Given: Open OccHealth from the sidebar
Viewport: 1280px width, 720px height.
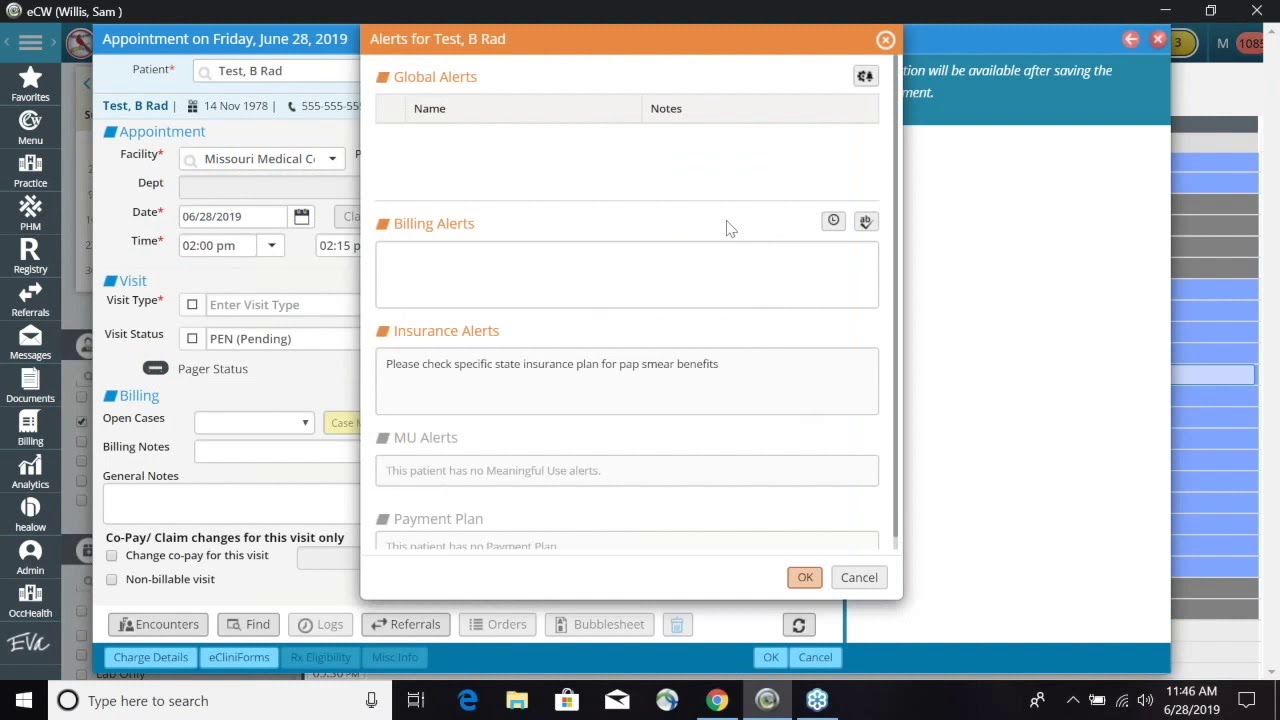Looking at the screenshot, I should click(x=30, y=600).
